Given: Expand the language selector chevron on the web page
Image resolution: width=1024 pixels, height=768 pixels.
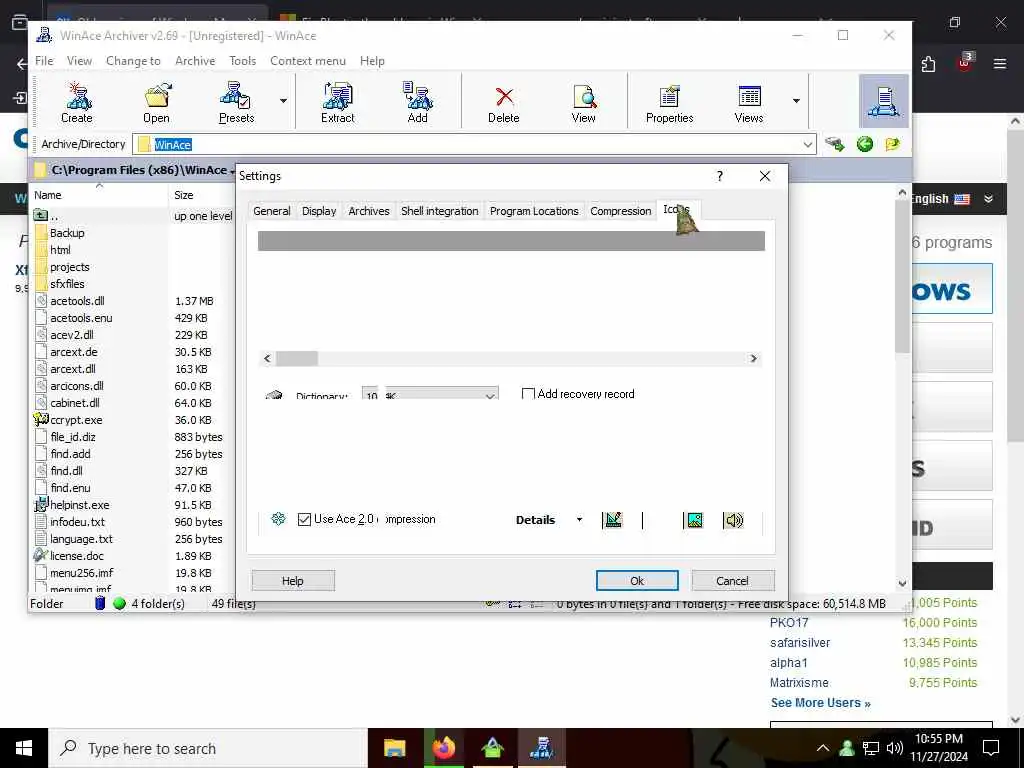Looking at the screenshot, I should (989, 199).
